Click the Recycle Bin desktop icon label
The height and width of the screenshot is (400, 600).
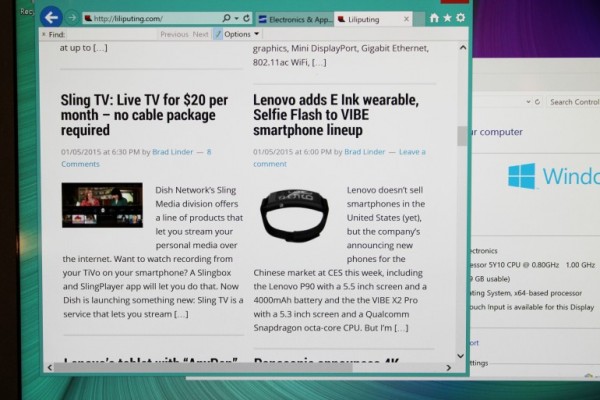[x=27, y=11]
